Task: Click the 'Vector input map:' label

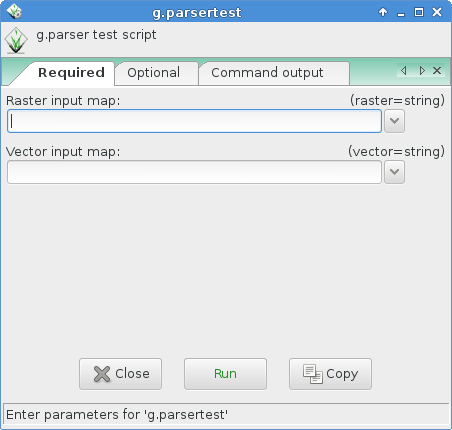Action: tap(63, 152)
